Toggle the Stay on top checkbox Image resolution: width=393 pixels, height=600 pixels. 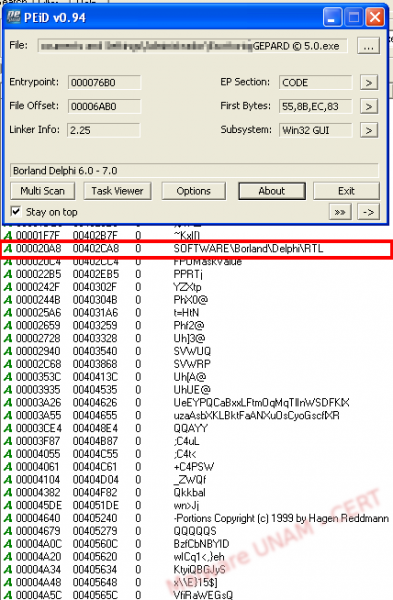pos(16,212)
